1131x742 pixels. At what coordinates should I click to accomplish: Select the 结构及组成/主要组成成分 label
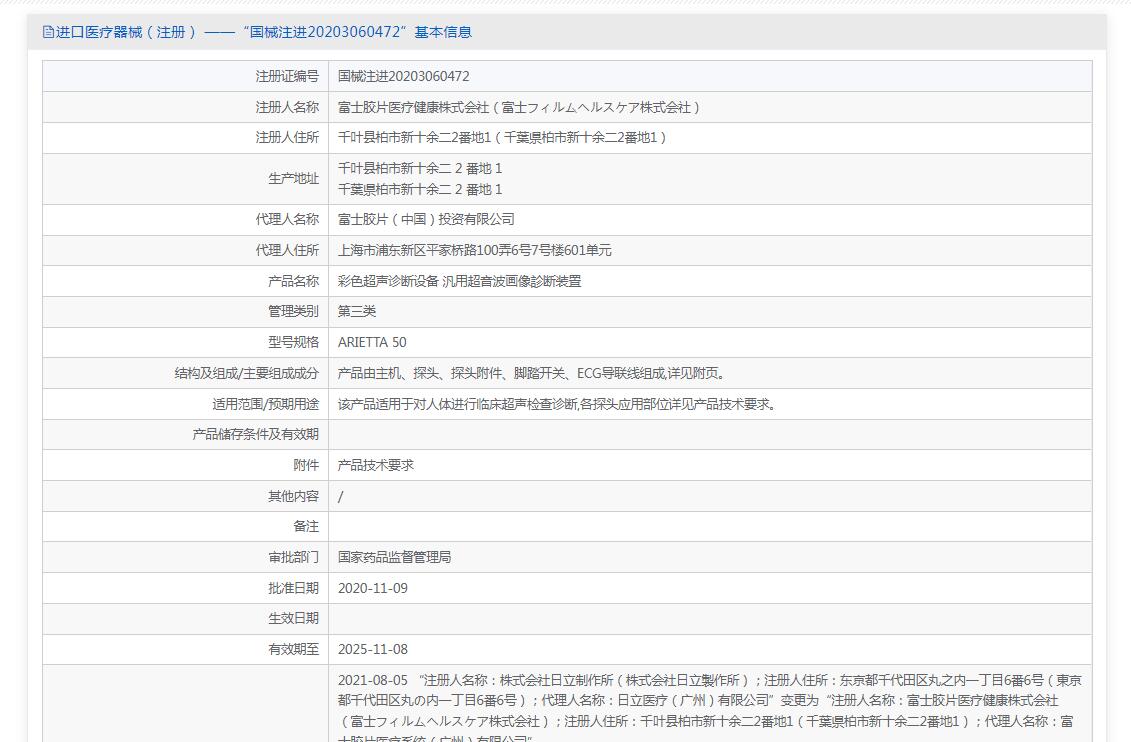tap(247, 373)
